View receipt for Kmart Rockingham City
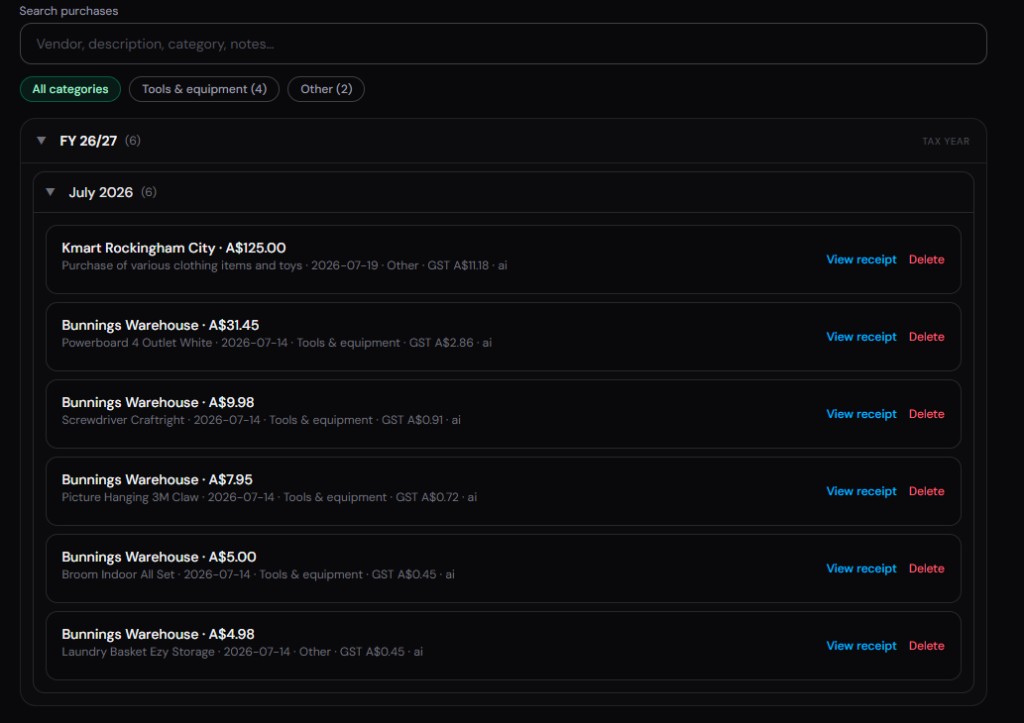 [861, 259]
